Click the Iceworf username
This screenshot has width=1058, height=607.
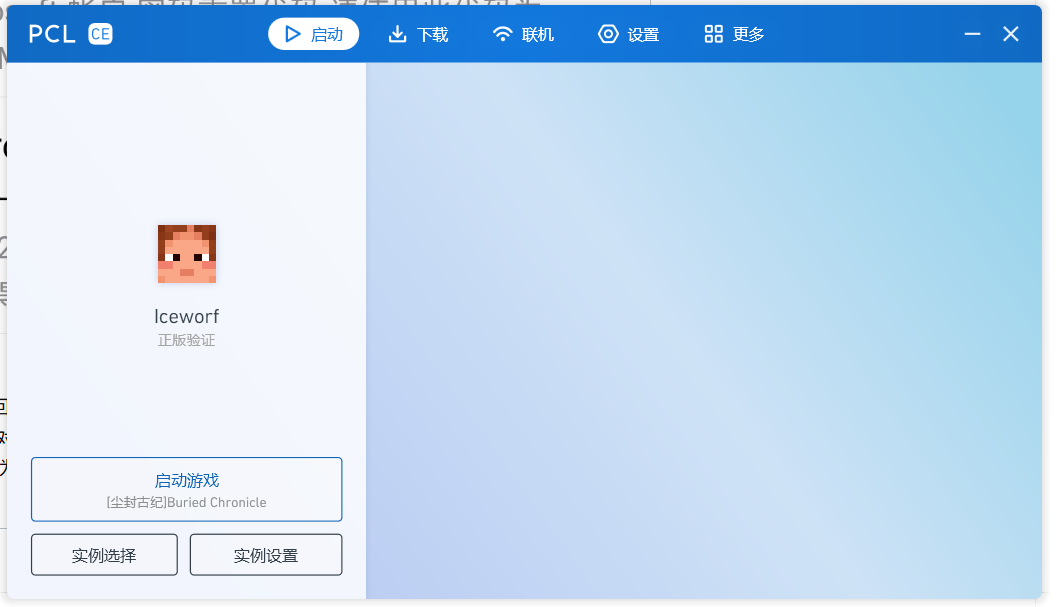(186, 315)
